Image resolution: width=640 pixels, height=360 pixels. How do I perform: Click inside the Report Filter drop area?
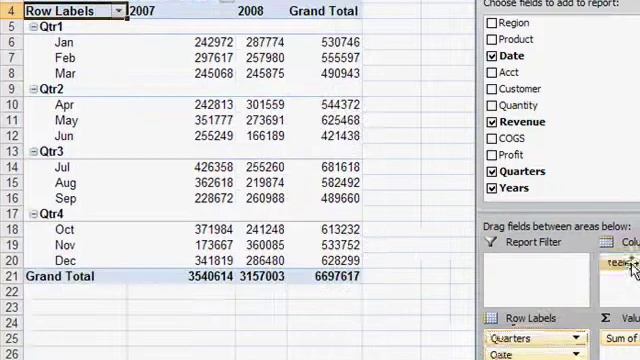coord(537,280)
